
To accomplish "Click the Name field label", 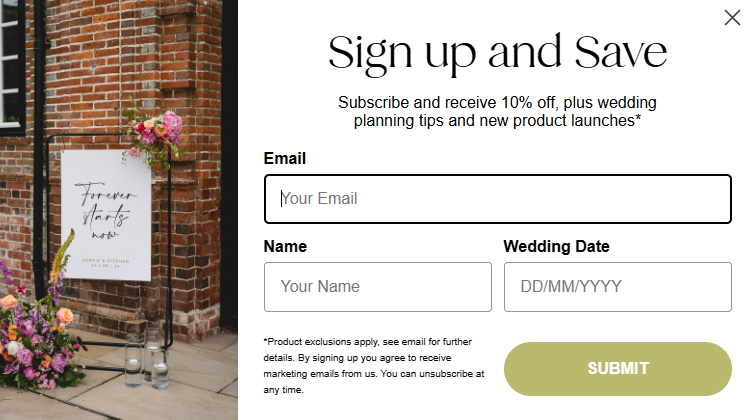I will (x=285, y=246).
